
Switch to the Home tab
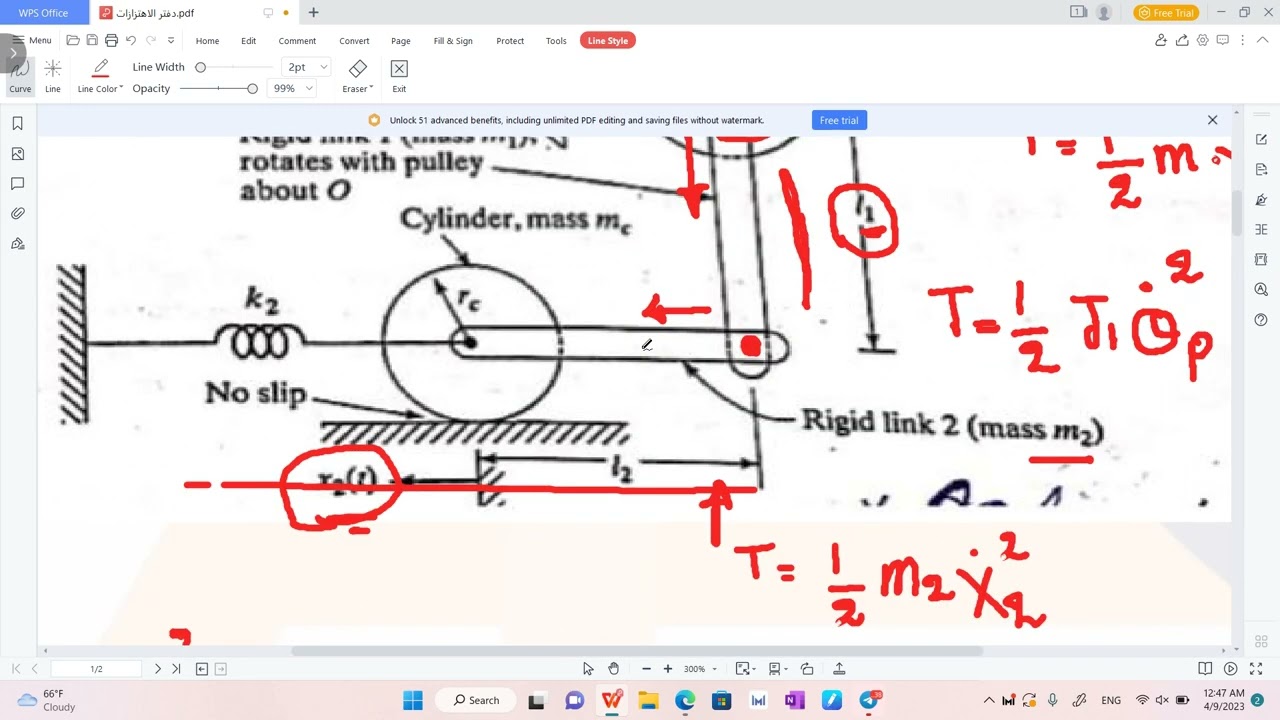[207, 41]
